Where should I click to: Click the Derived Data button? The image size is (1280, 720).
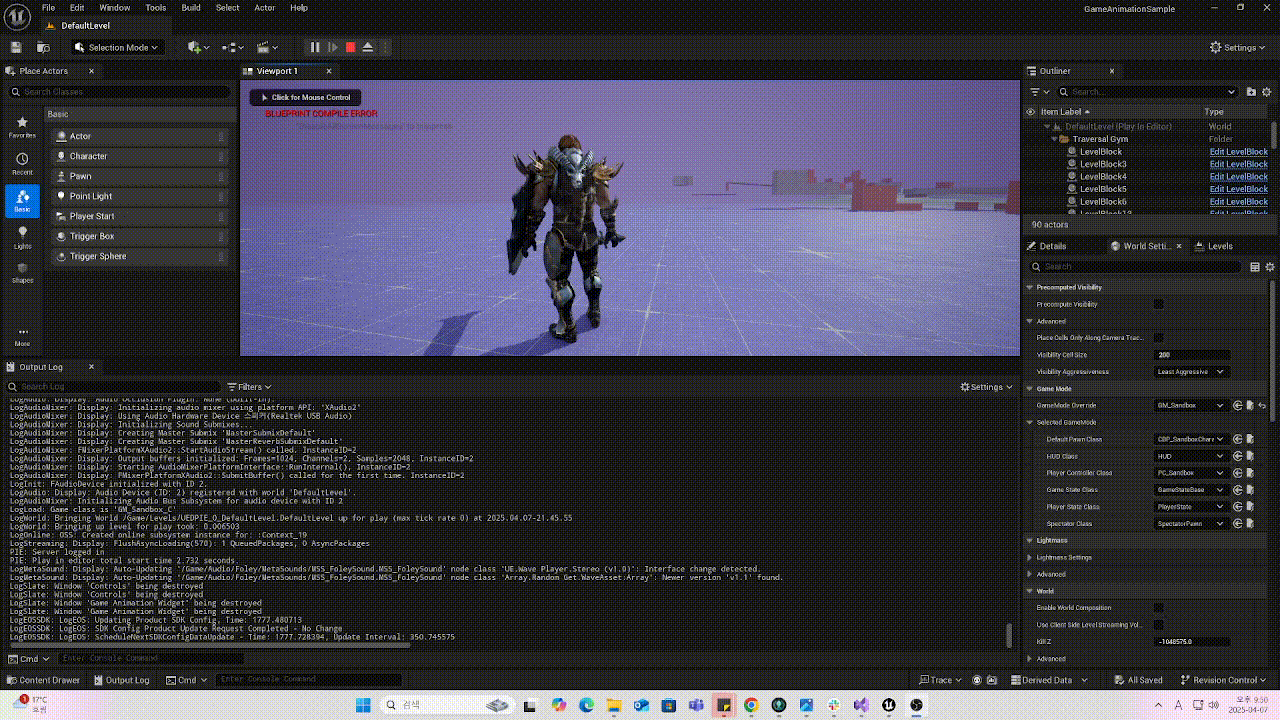pyautogui.click(x=1048, y=680)
